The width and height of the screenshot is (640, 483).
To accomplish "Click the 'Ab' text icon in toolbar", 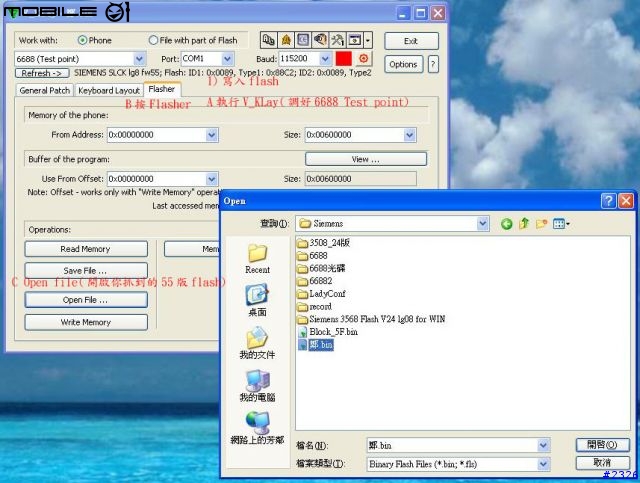I will click(x=269, y=40).
